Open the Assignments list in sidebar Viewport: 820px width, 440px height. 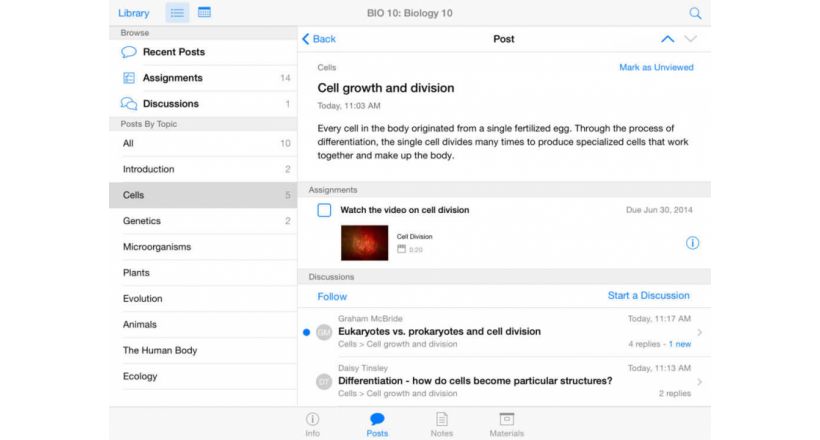[172, 78]
